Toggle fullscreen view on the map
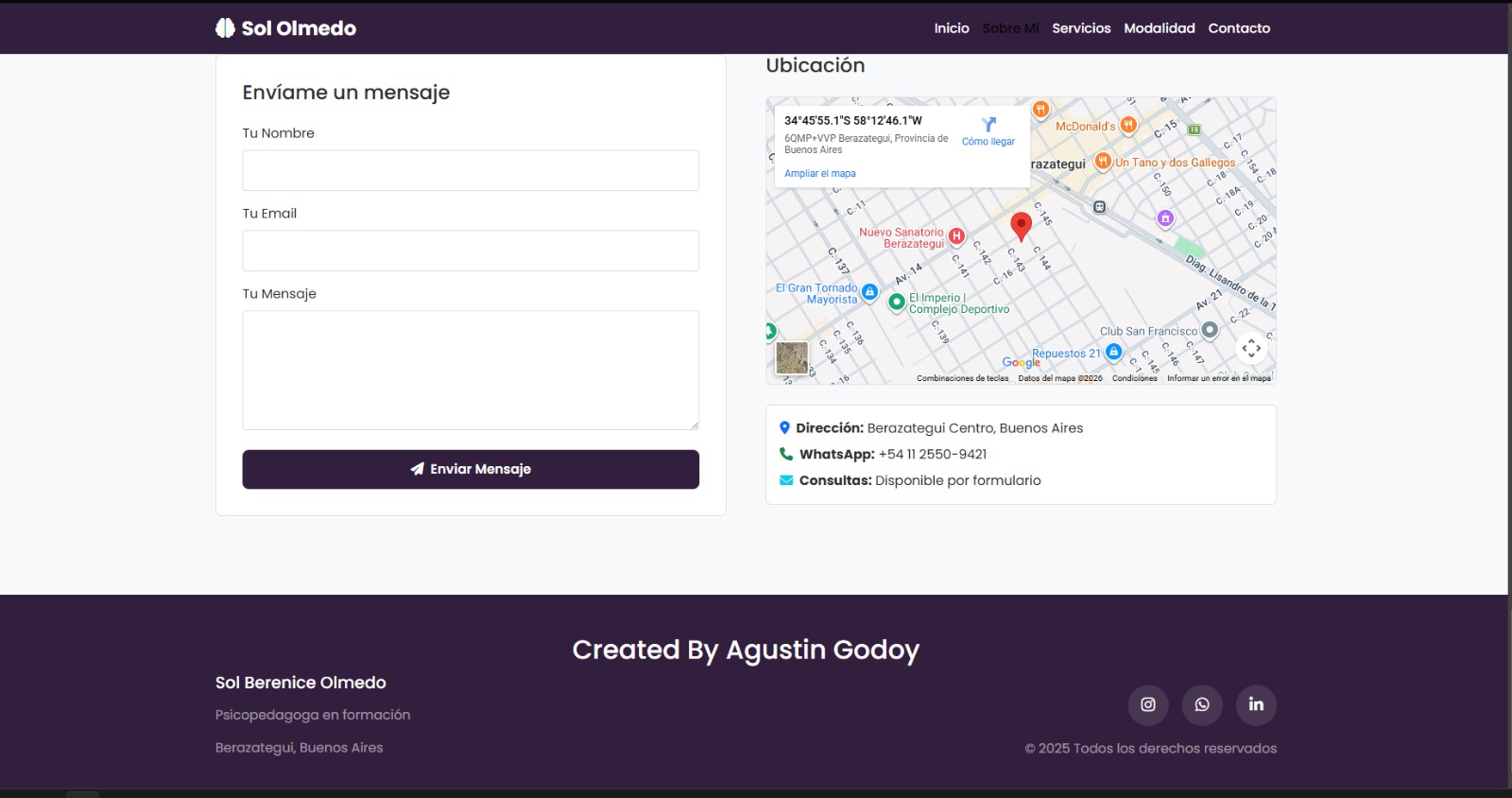 click(1251, 348)
